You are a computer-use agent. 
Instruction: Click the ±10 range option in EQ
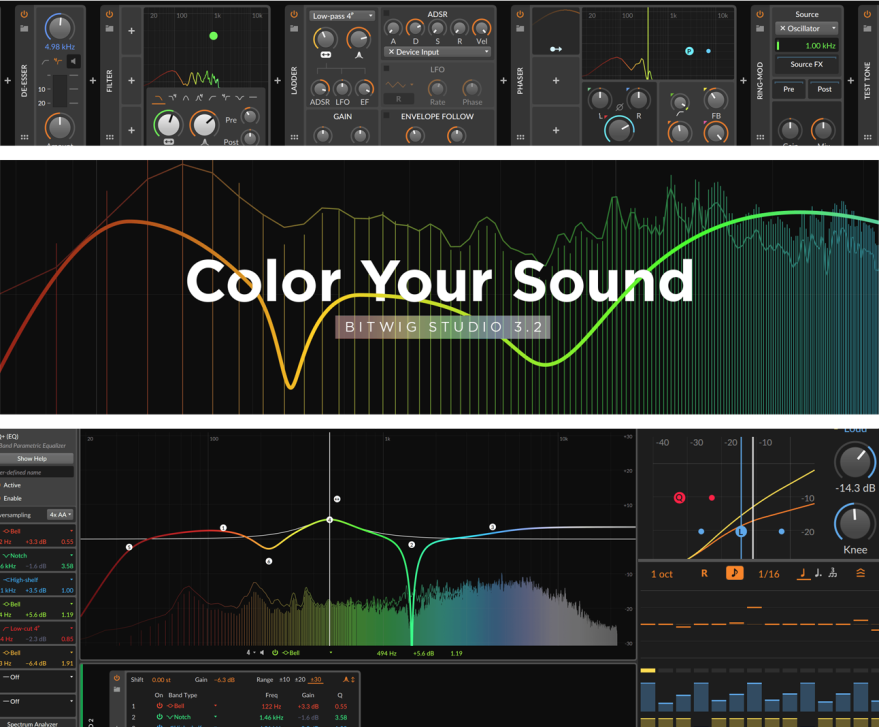283,680
